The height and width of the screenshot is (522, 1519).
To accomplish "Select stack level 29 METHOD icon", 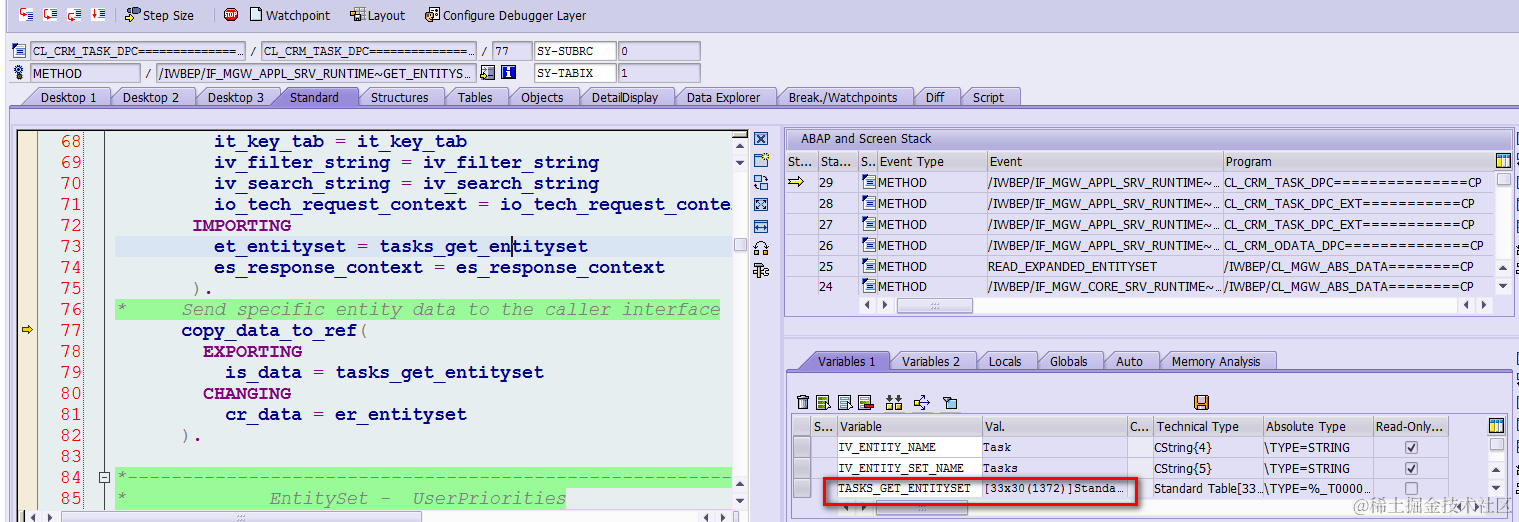I will (x=869, y=182).
